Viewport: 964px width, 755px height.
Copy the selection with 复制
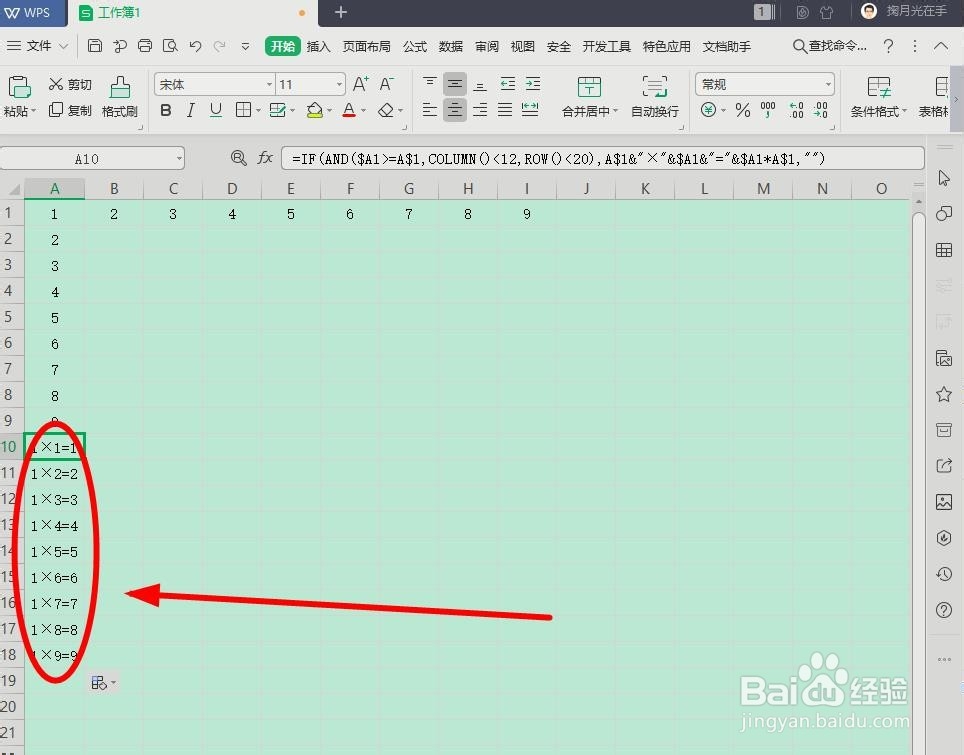[x=70, y=110]
